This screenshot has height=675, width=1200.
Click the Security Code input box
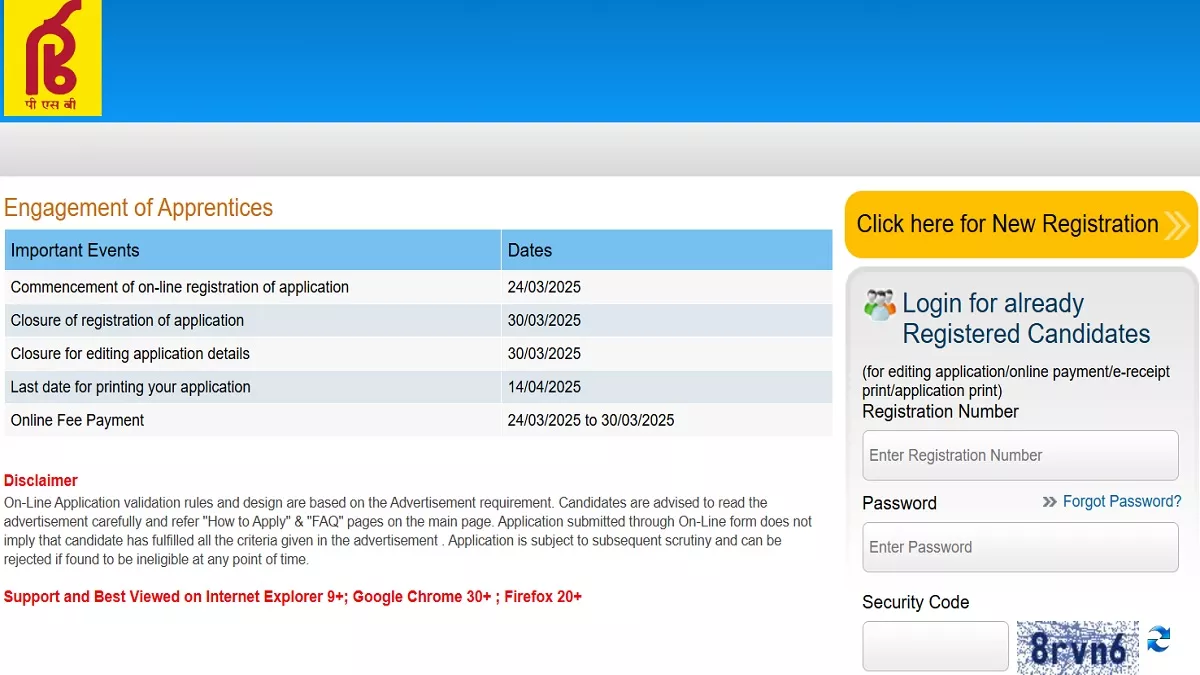coord(936,646)
